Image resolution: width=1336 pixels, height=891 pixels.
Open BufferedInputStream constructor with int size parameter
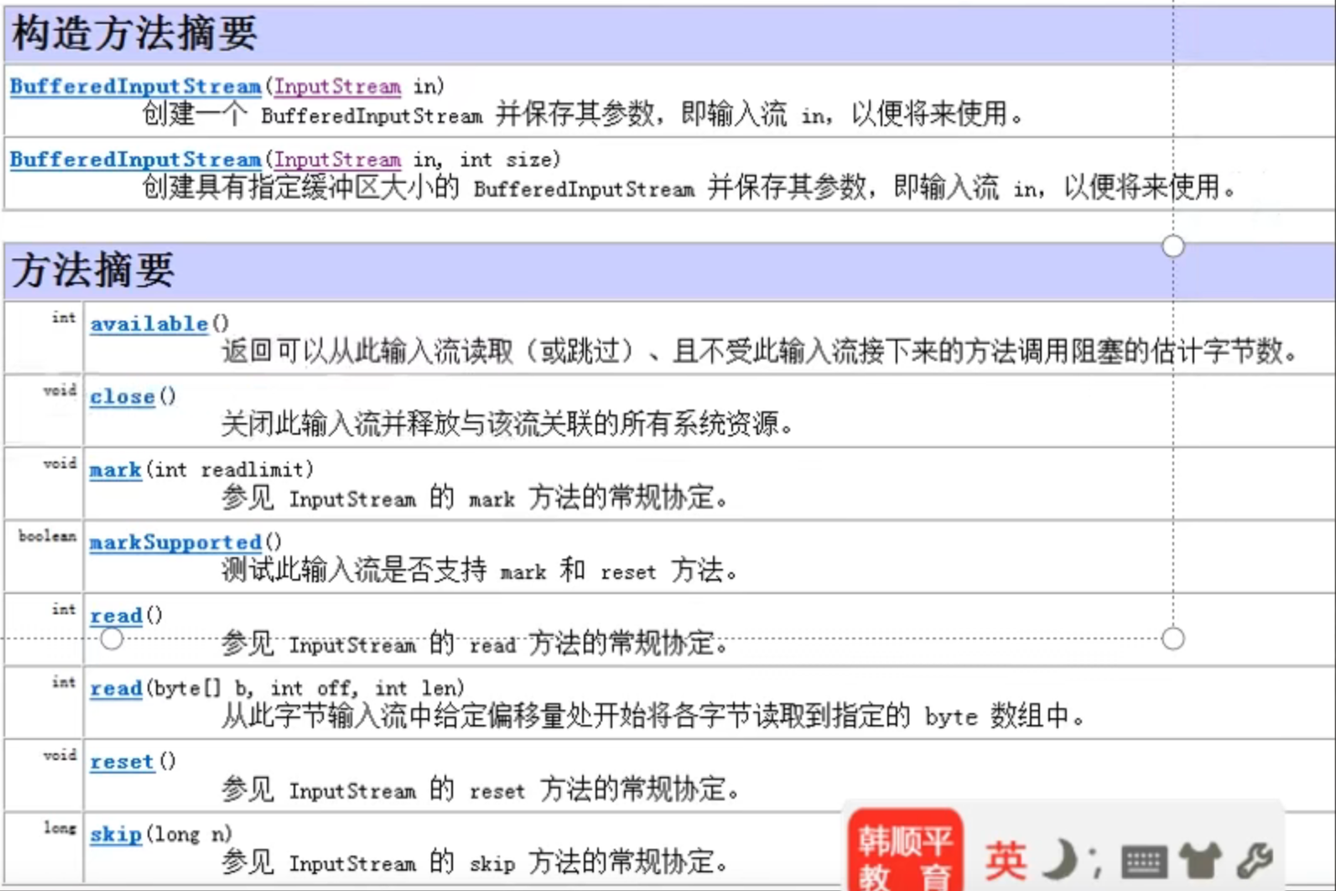[135, 160]
